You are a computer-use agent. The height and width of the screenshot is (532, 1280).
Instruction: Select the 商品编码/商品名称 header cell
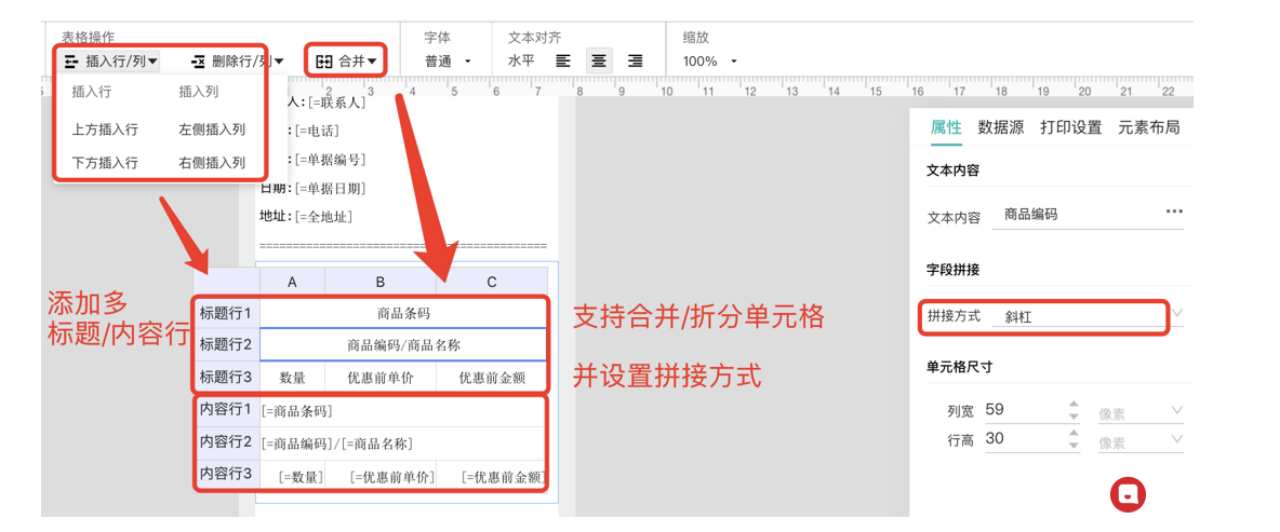tap(403, 345)
